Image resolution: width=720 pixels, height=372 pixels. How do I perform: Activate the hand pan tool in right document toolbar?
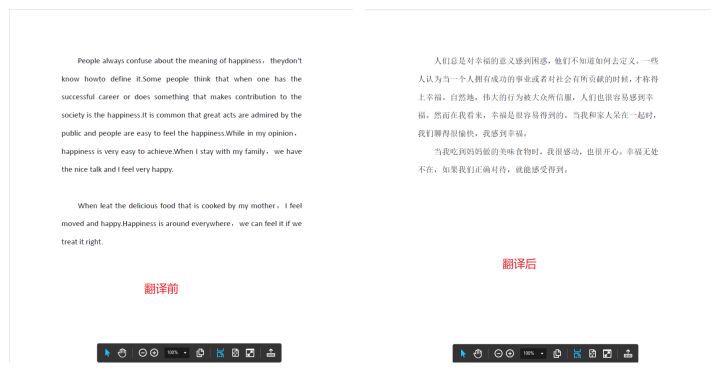(478, 353)
